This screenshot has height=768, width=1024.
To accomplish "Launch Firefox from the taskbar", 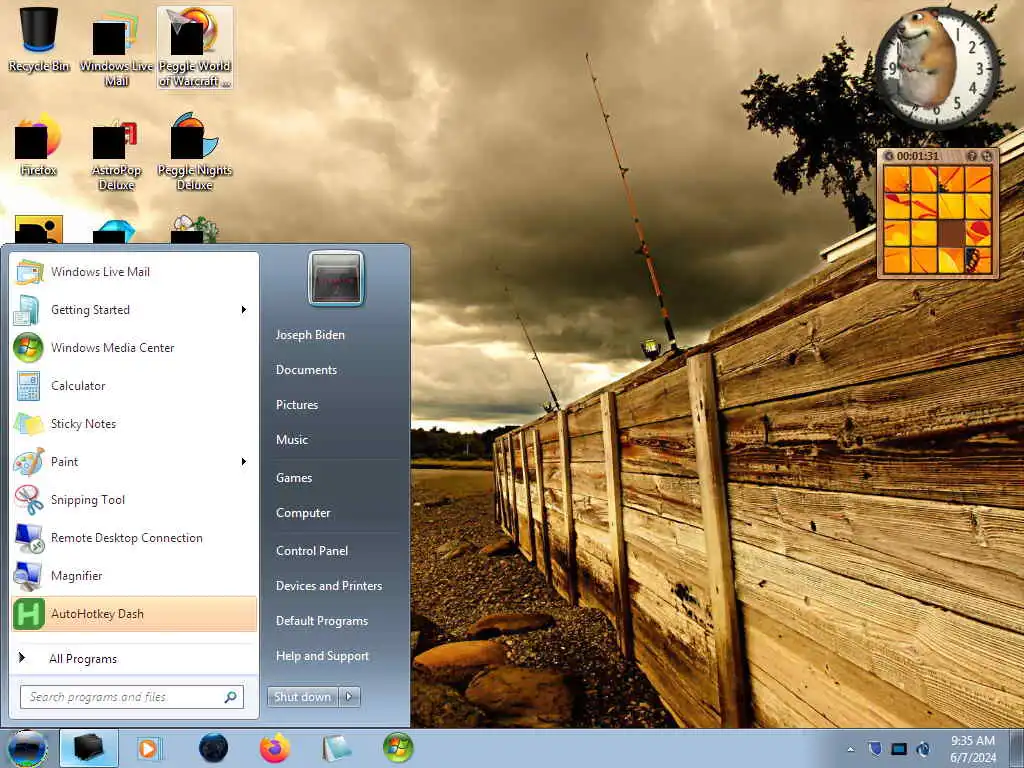I will [275, 748].
